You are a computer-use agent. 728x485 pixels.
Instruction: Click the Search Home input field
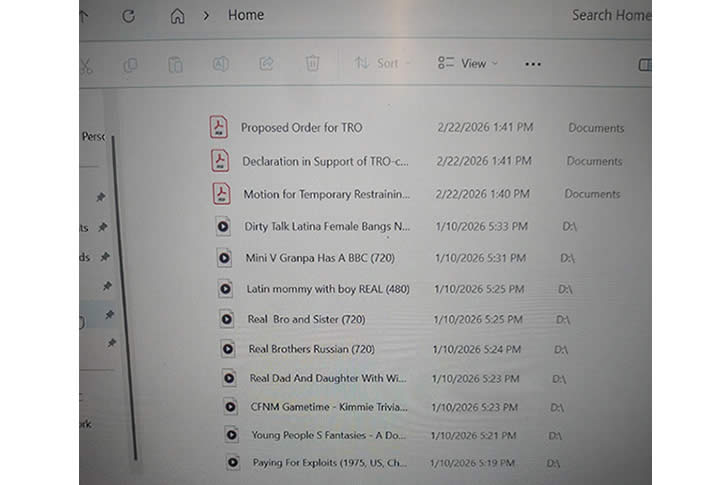pos(609,15)
